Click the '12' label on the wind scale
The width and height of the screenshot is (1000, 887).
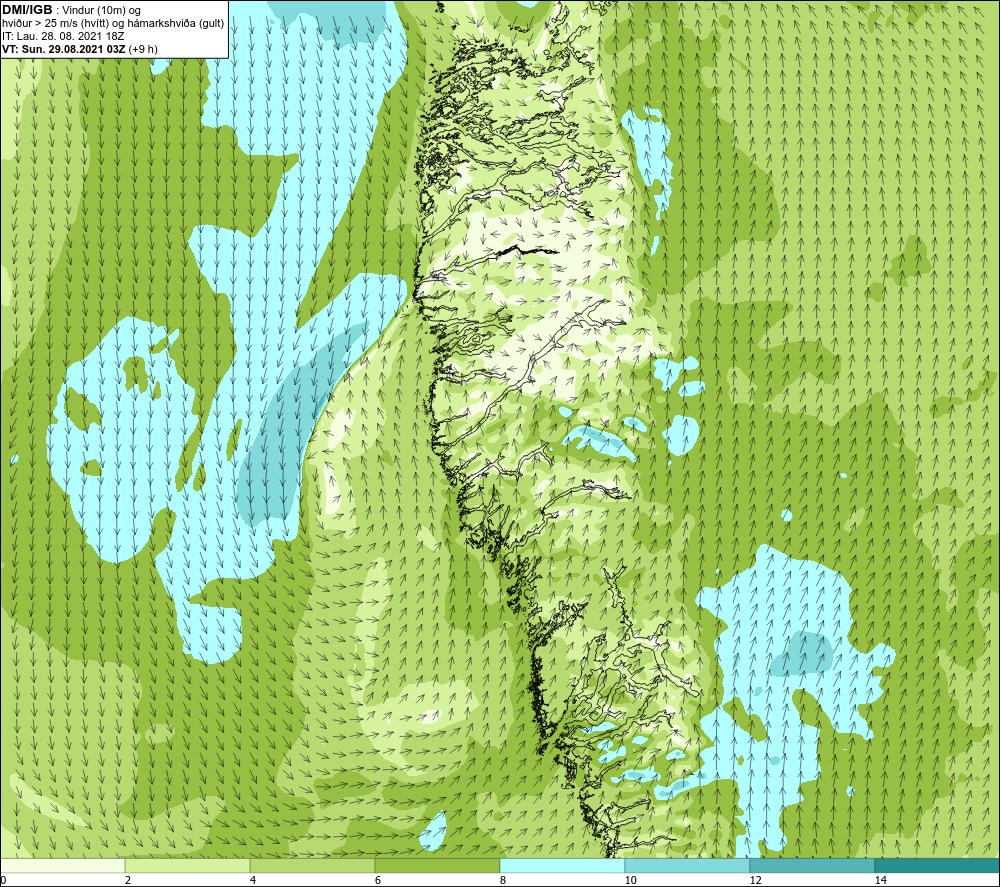(755, 881)
